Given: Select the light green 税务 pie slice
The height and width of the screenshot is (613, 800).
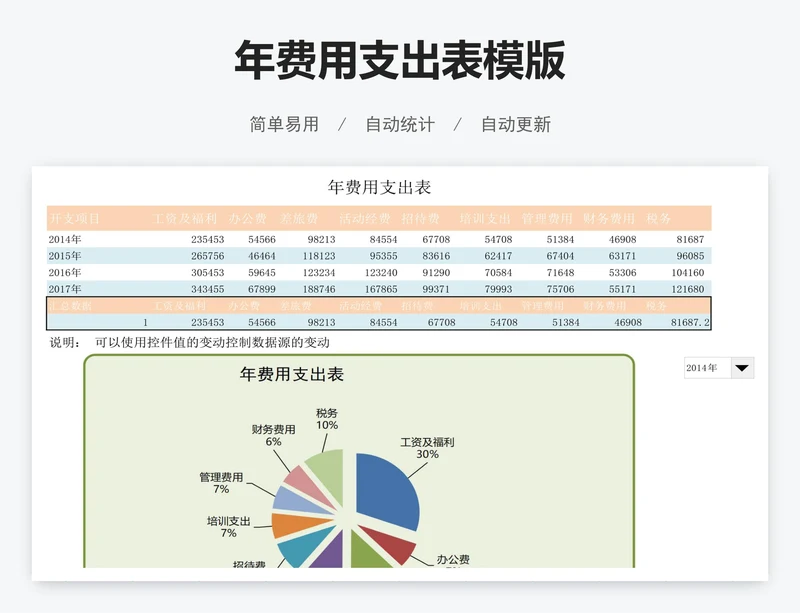Looking at the screenshot, I should [x=328, y=475].
